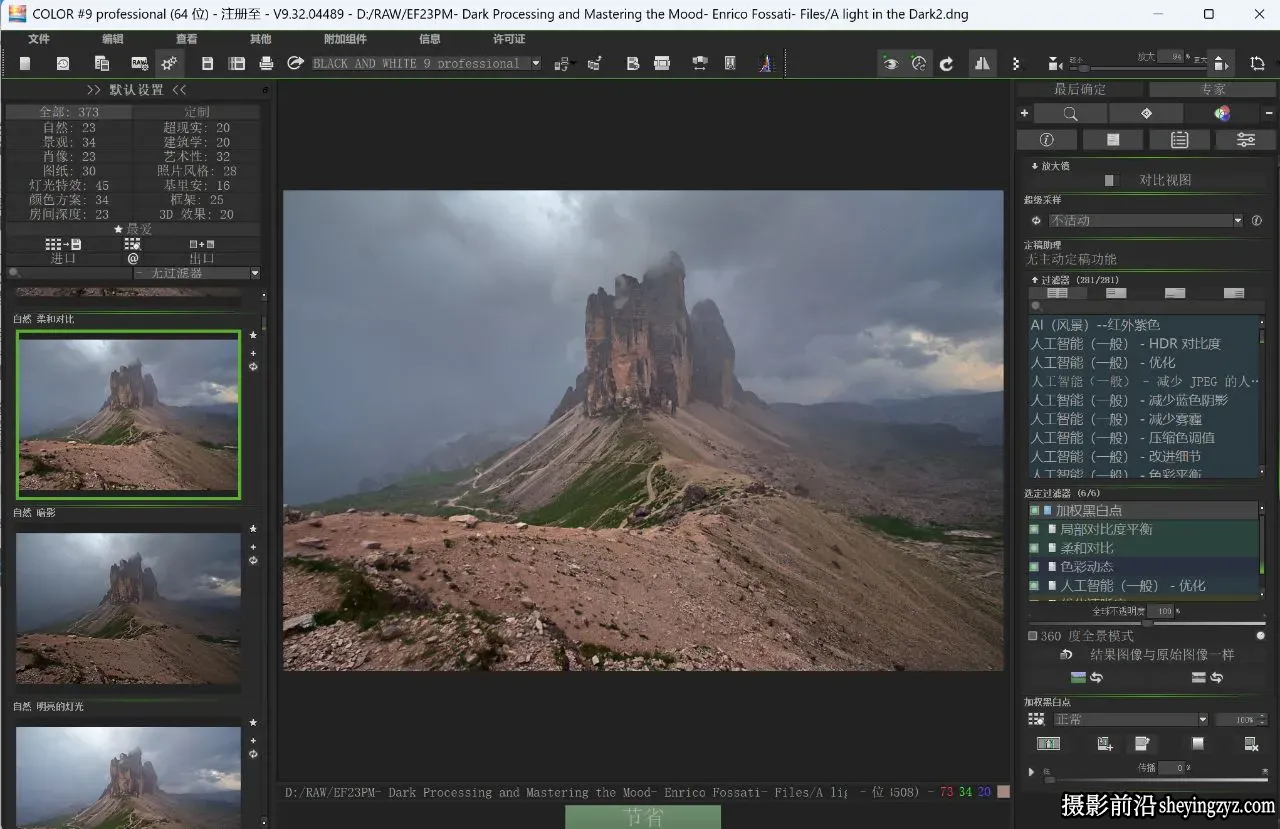Viewport: 1280px width, 829px height.
Task: Expand the 过滤器 (281/281) section
Action: coord(1034,280)
